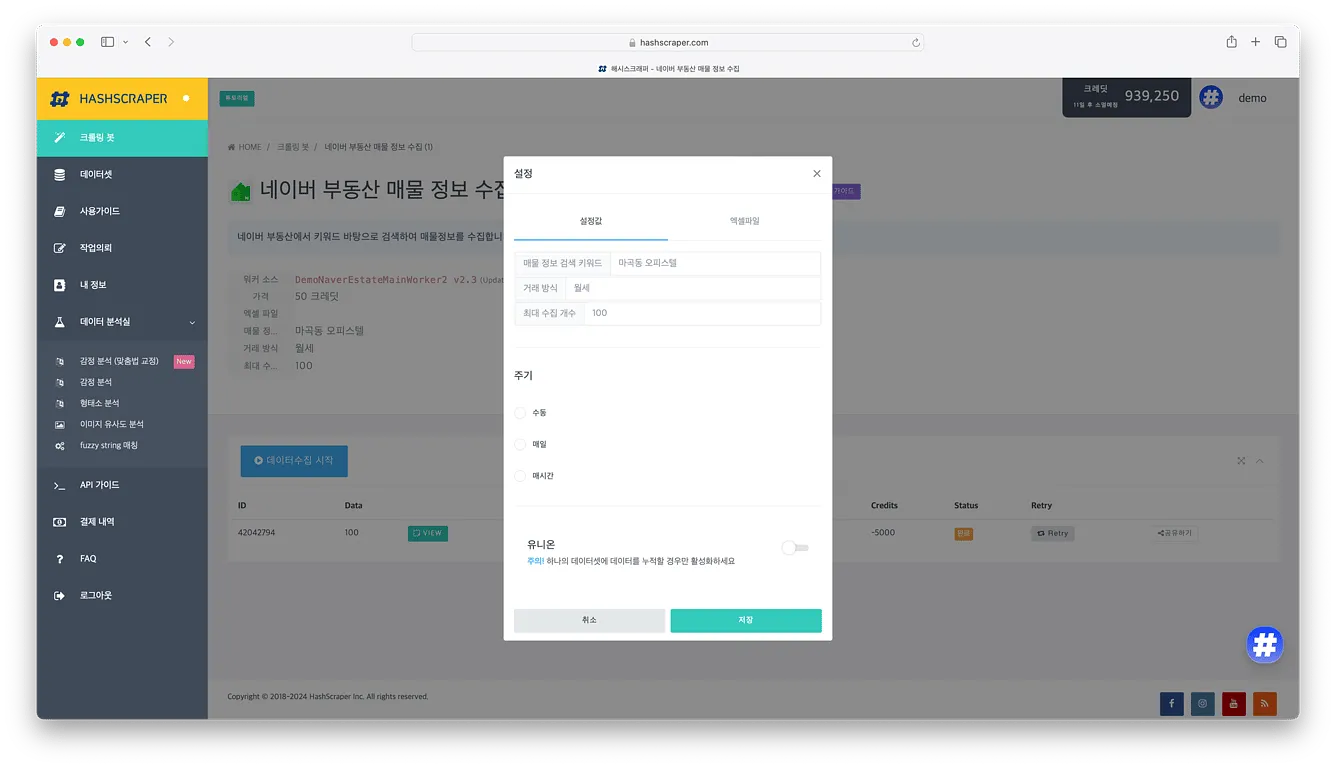This screenshot has height=768, width=1336.
Task: Collapse the data collection panel chevron
Action: pyautogui.click(x=1259, y=461)
